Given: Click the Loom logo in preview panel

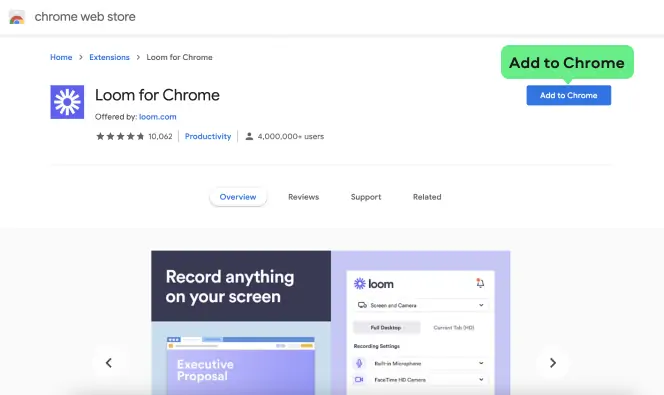Looking at the screenshot, I should tap(374, 284).
